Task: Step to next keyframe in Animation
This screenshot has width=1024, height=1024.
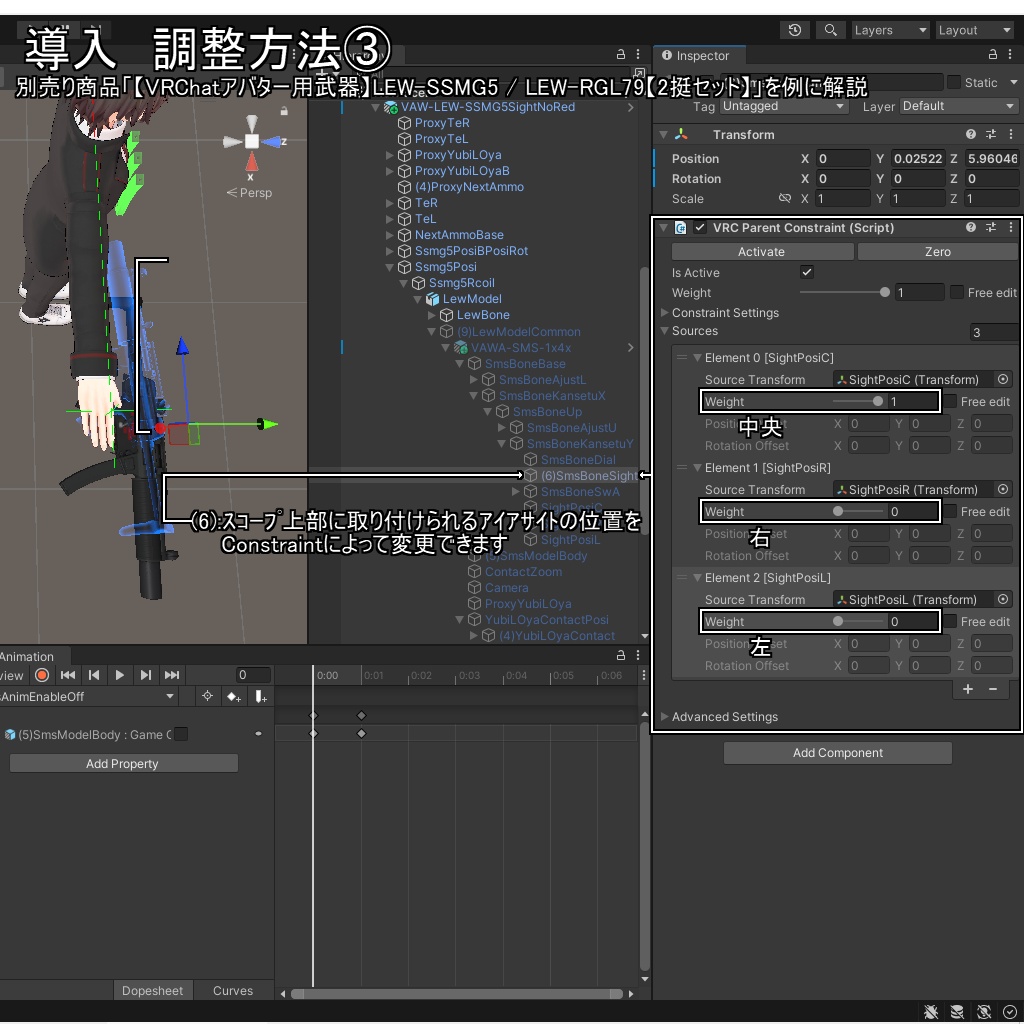Action: click(146, 675)
